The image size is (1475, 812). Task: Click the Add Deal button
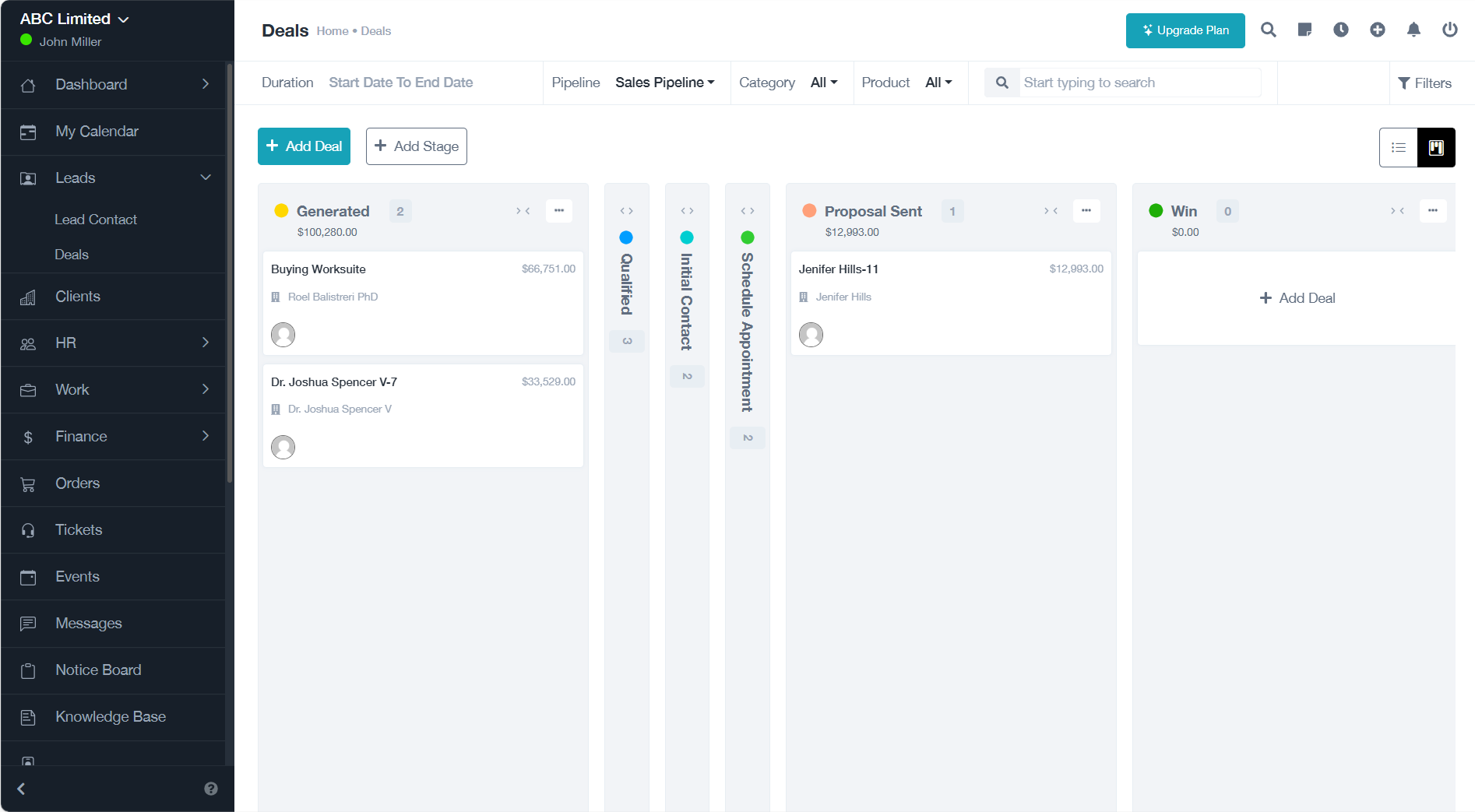304,146
